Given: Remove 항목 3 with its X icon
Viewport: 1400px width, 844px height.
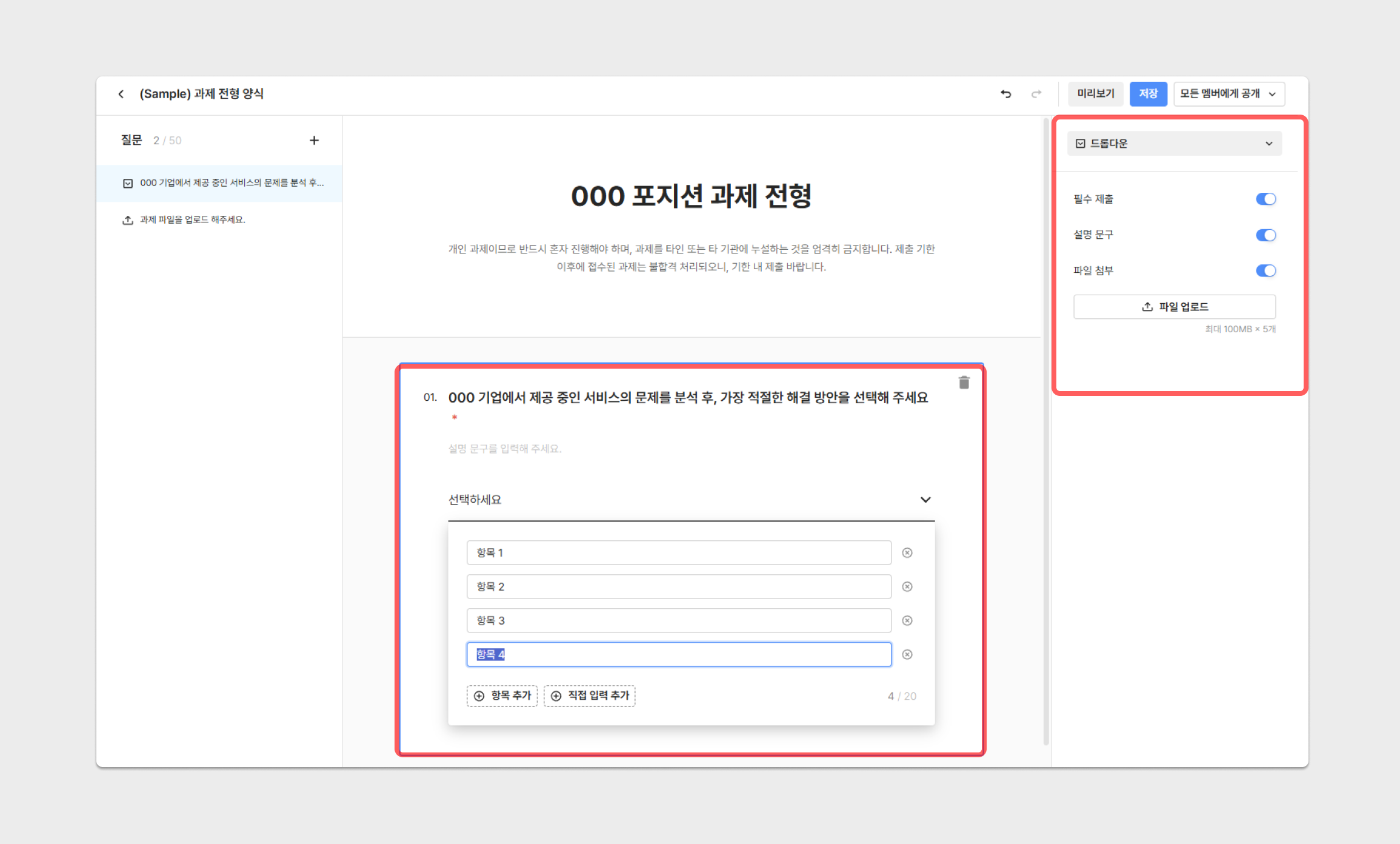Looking at the screenshot, I should coord(907,621).
